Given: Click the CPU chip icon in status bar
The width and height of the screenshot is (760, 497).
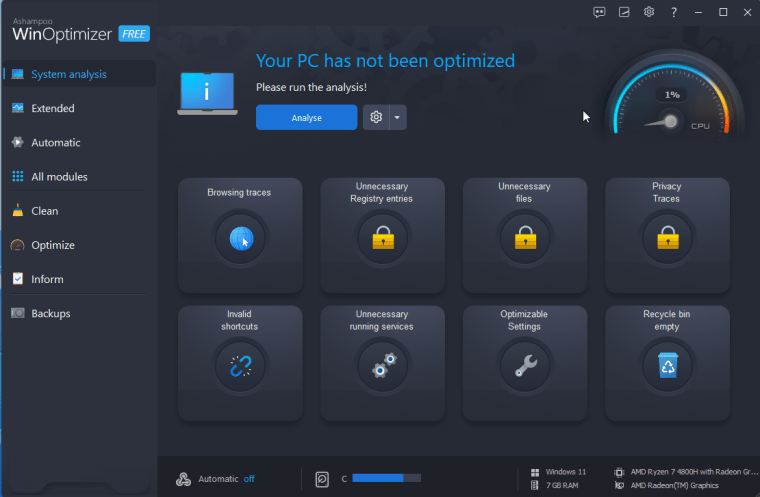Looking at the screenshot, I should click(x=619, y=472).
